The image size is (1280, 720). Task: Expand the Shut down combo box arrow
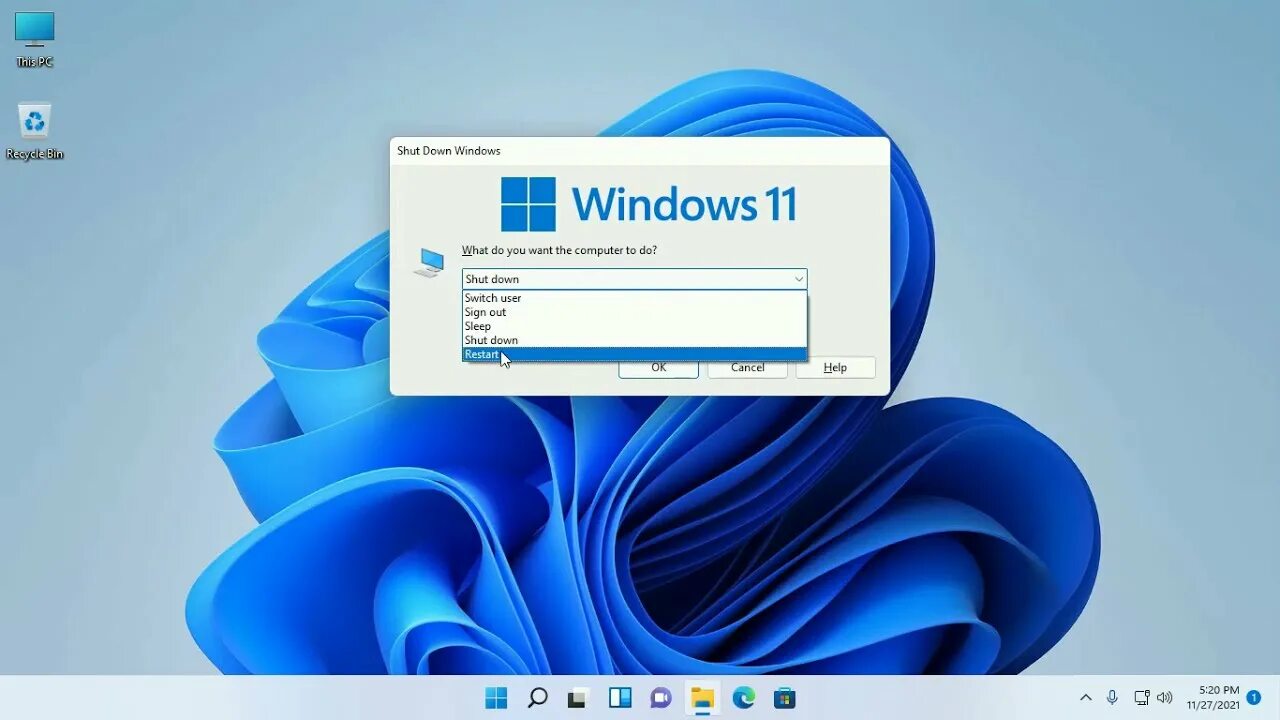click(798, 279)
